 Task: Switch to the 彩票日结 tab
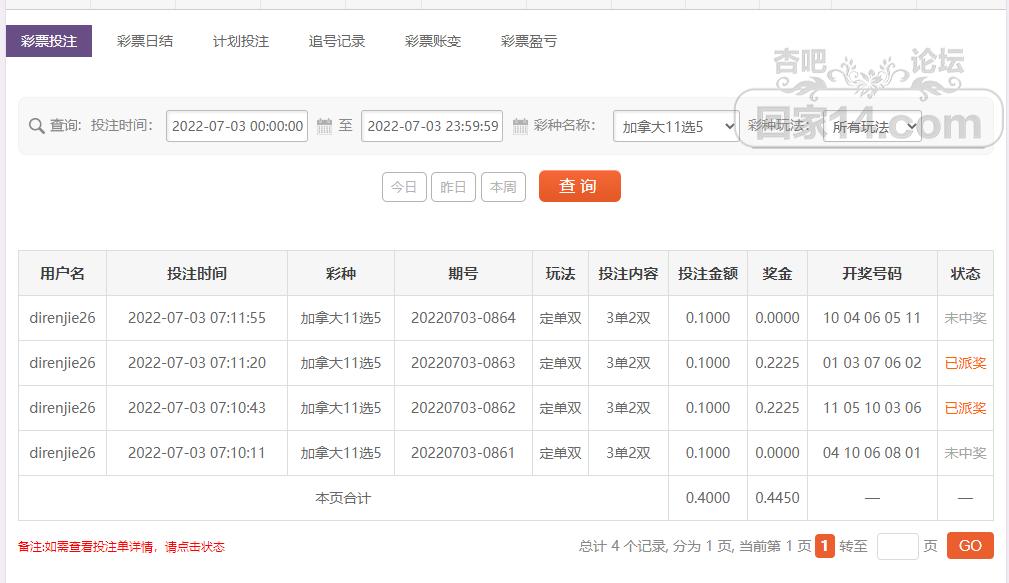pyautogui.click(x=144, y=41)
